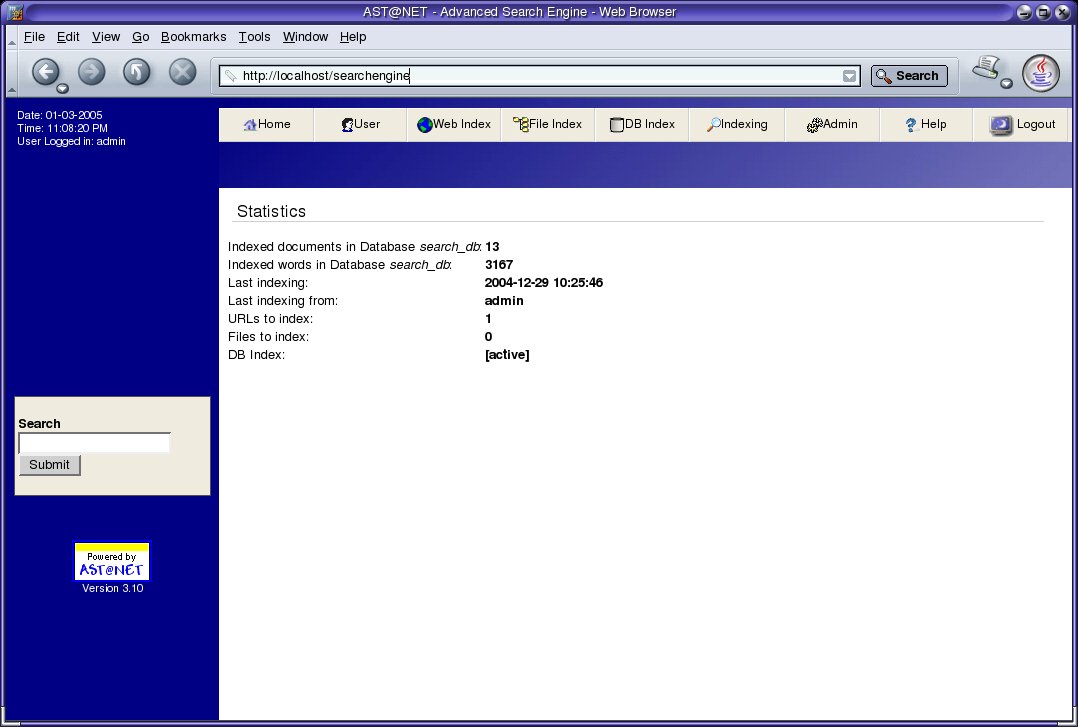Viewport: 1078px width, 727px height.
Task: Open the File menu
Action: point(34,37)
